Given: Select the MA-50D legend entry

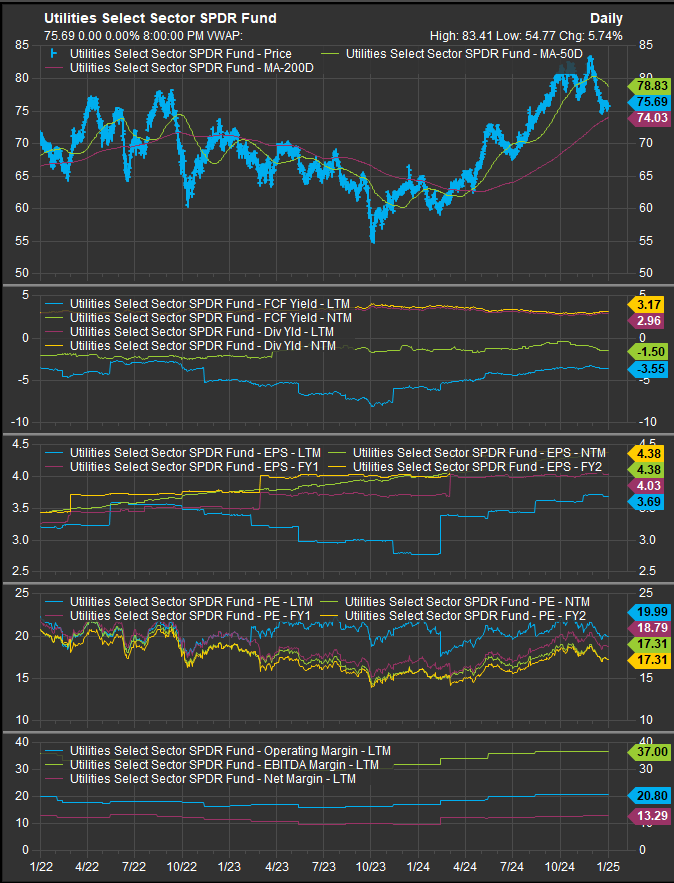Looking at the screenshot, I should coord(453,54).
